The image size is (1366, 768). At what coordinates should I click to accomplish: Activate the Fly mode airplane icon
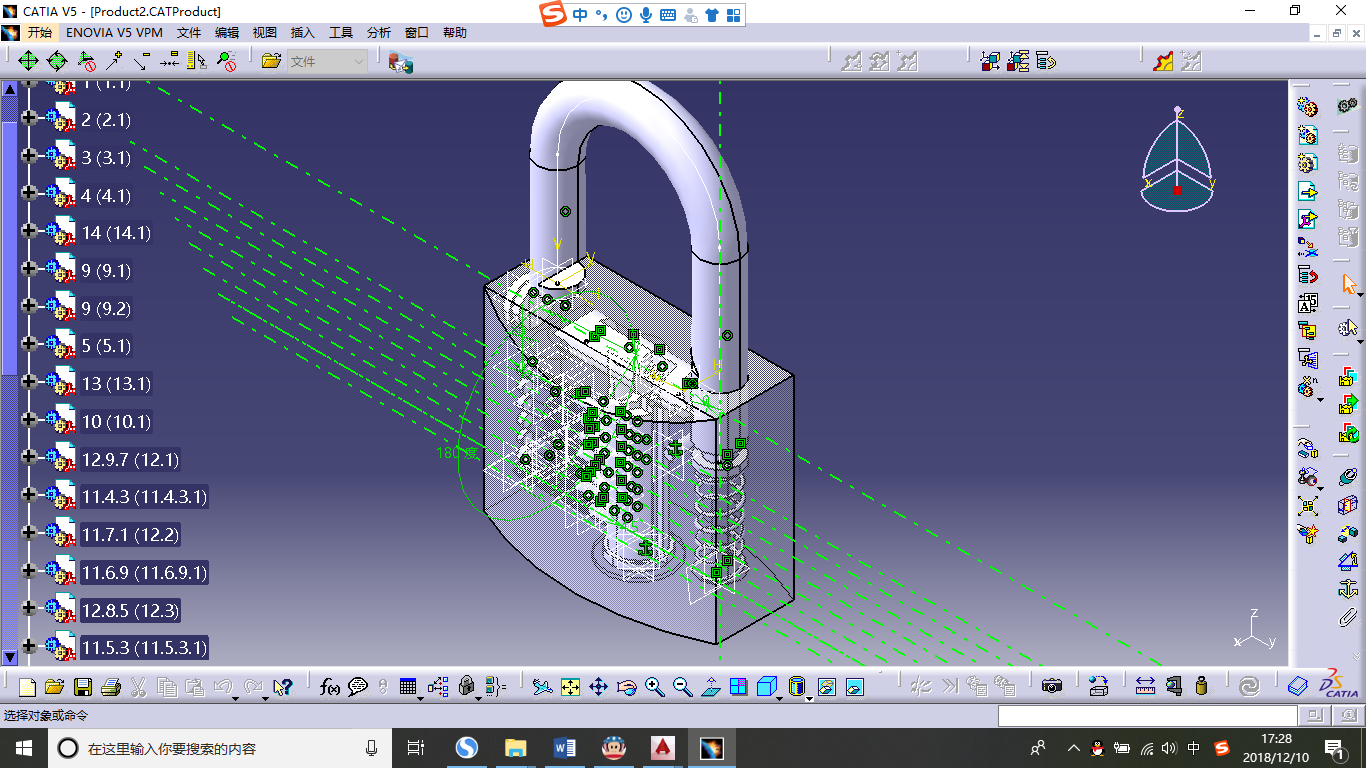[542, 687]
